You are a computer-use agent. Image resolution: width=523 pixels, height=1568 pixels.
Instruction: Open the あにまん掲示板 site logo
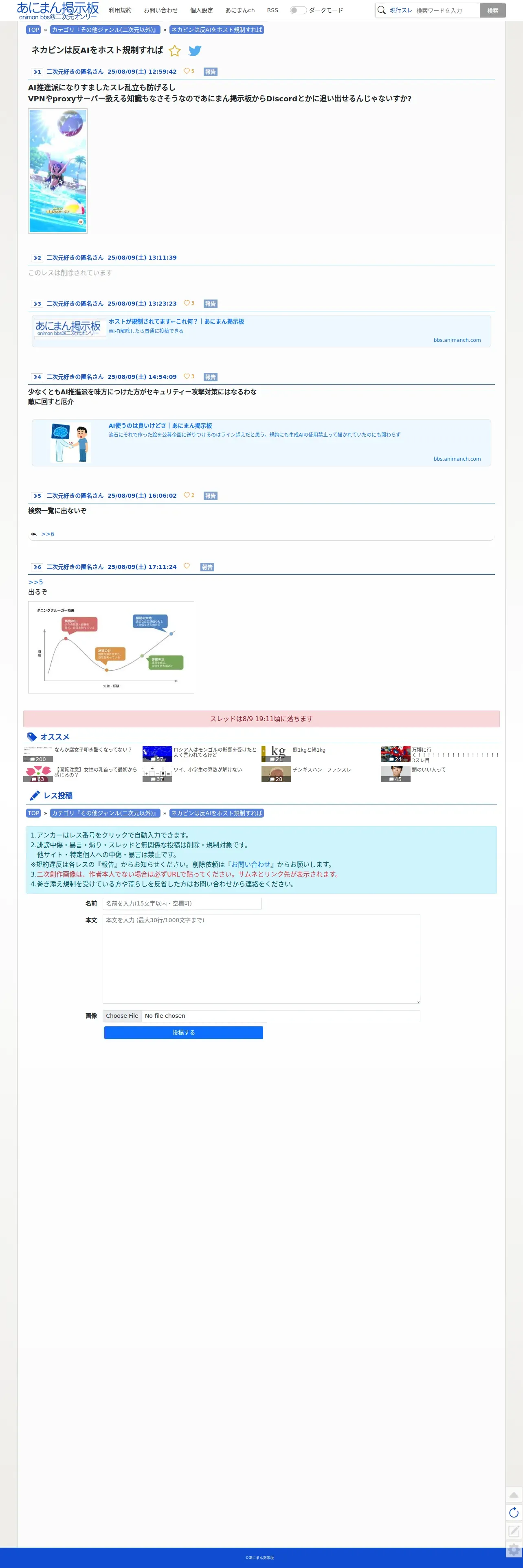pos(58,10)
